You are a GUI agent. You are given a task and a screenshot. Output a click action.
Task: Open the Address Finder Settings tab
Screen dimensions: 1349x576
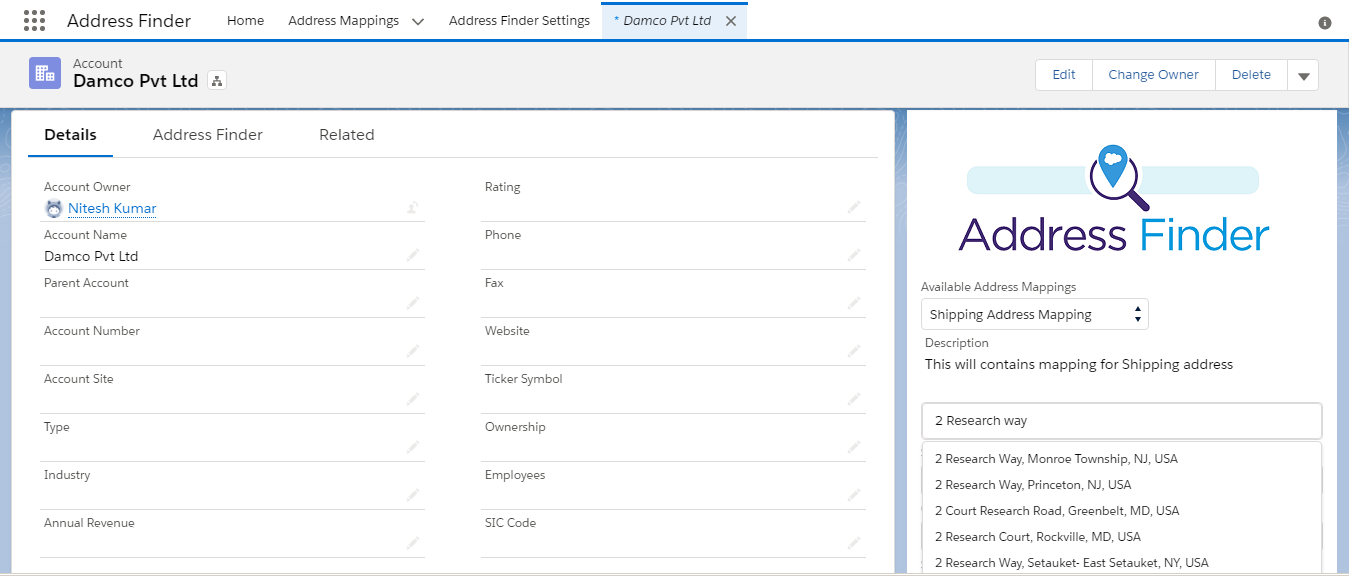click(518, 20)
